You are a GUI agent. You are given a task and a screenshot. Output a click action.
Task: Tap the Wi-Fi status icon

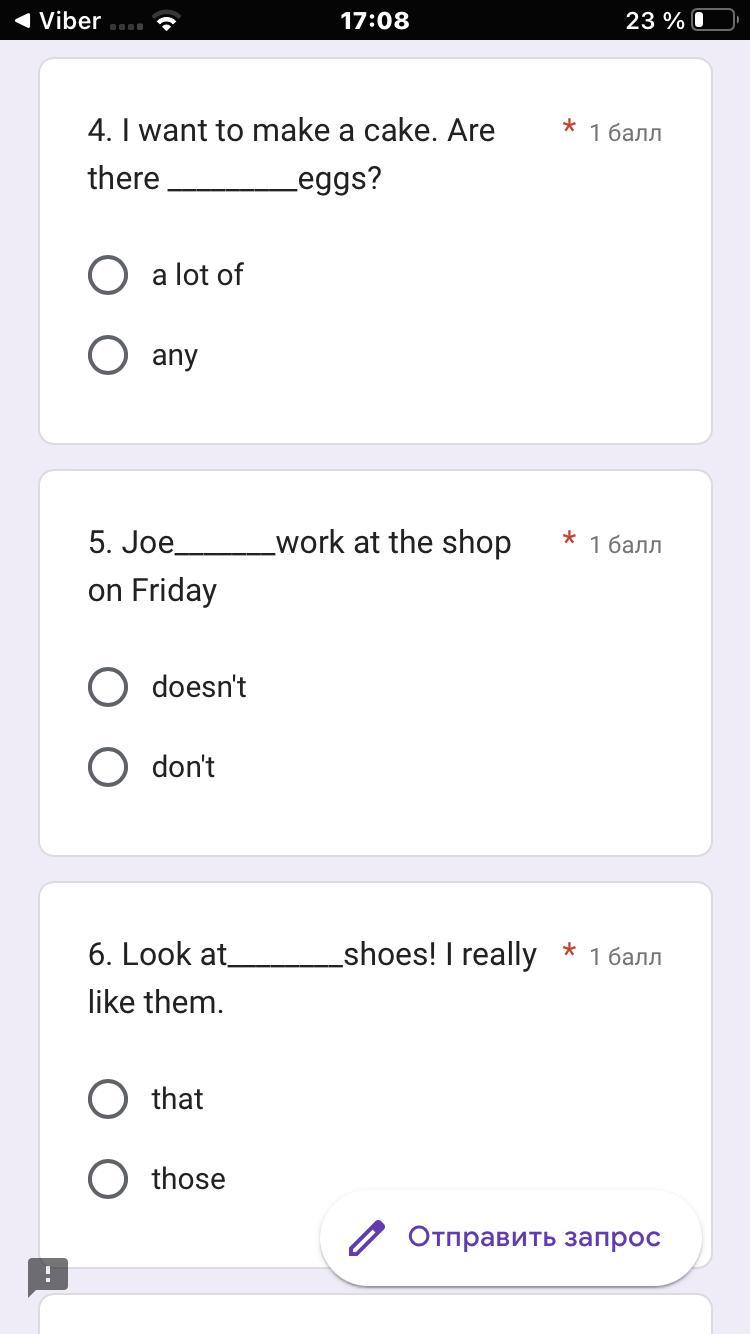pyautogui.click(x=167, y=21)
